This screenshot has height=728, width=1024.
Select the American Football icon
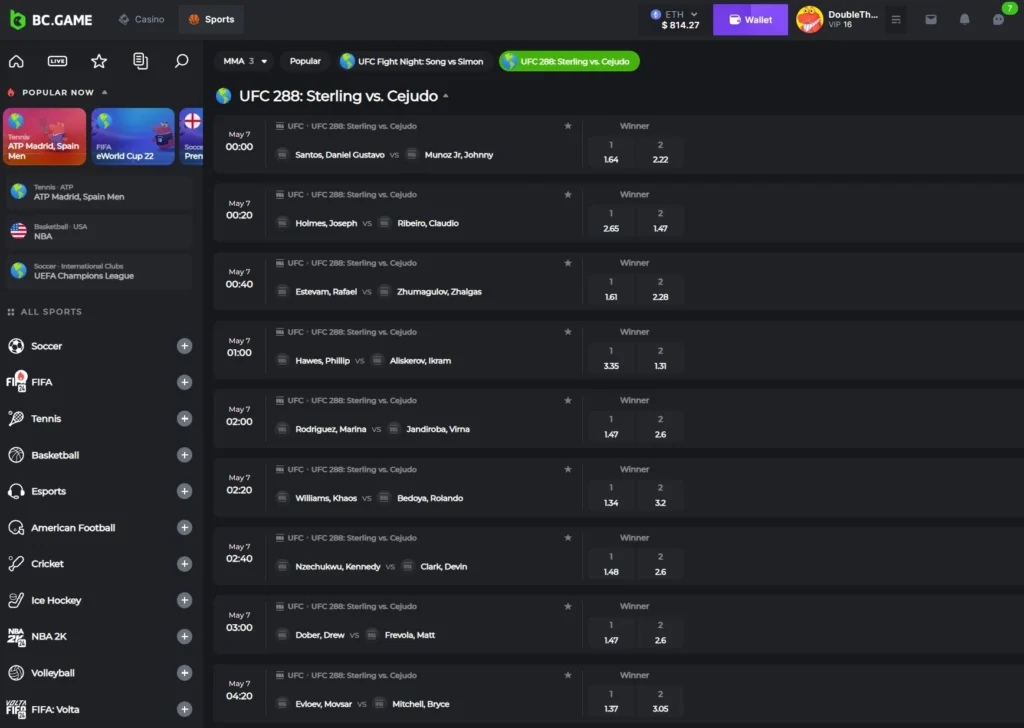click(x=16, y=528)
